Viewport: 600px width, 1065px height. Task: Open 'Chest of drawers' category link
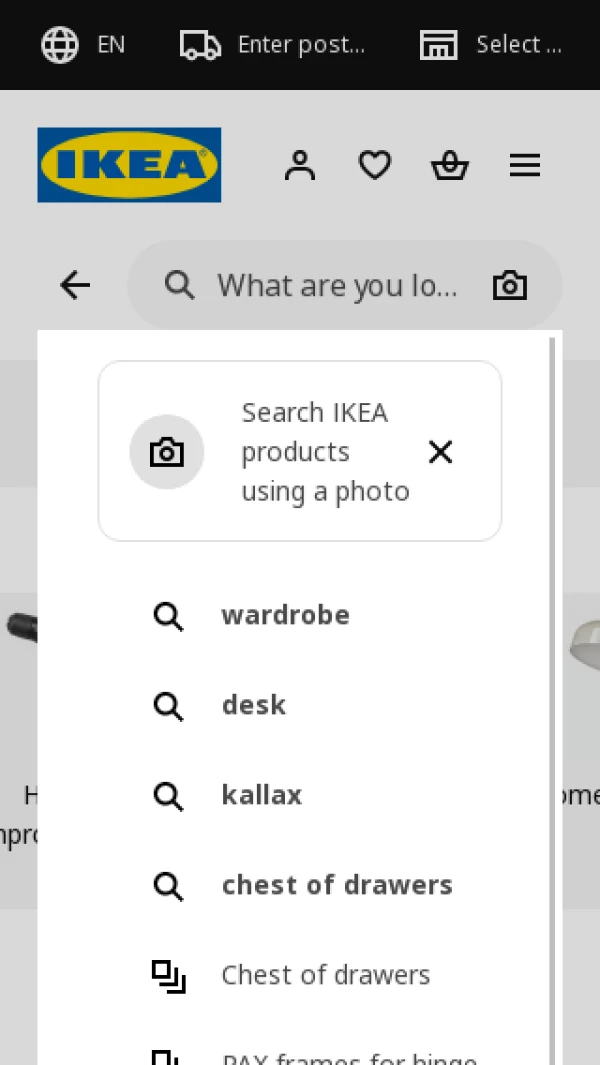[326, 975]
